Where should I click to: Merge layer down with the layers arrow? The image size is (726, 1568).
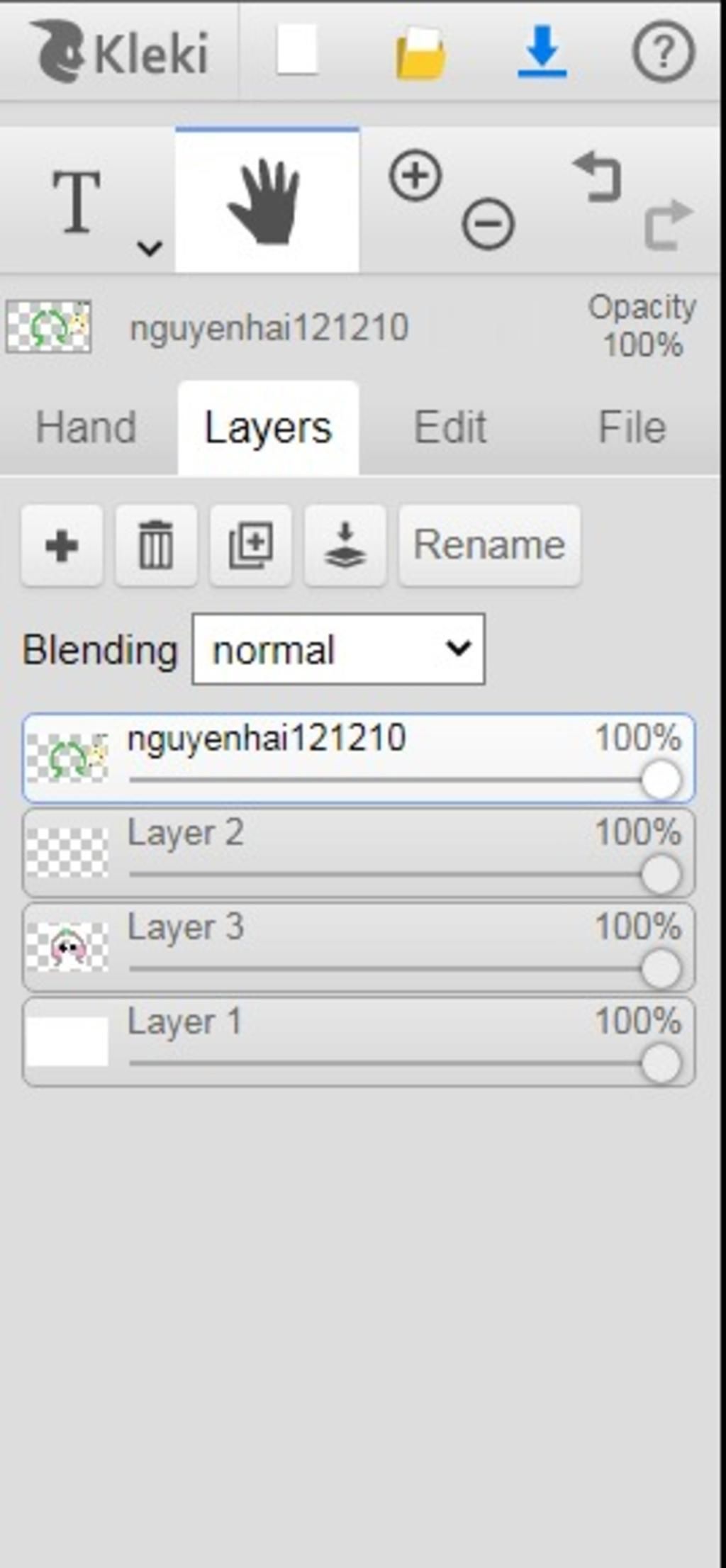point(345,545)
